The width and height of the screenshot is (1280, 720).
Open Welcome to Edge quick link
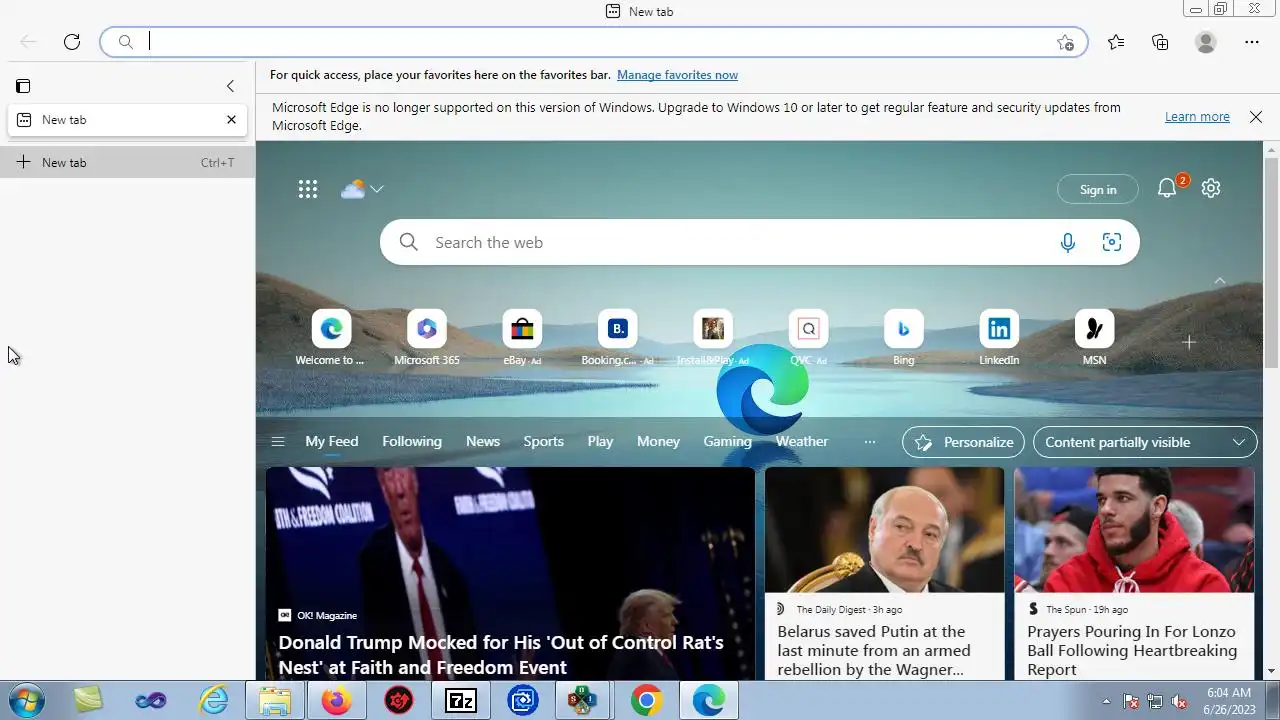(331, 339)
